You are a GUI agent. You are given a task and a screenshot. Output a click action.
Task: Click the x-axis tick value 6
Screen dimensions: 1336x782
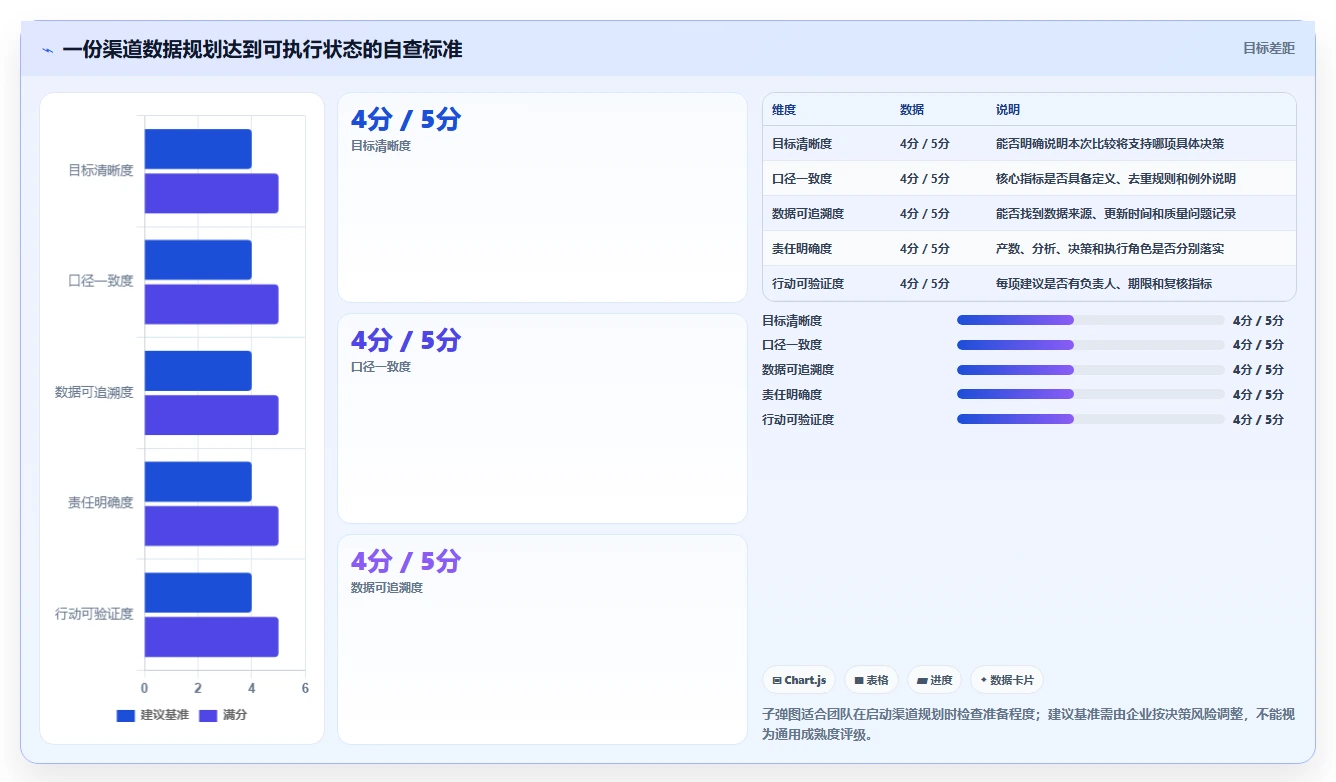(305, 688)
